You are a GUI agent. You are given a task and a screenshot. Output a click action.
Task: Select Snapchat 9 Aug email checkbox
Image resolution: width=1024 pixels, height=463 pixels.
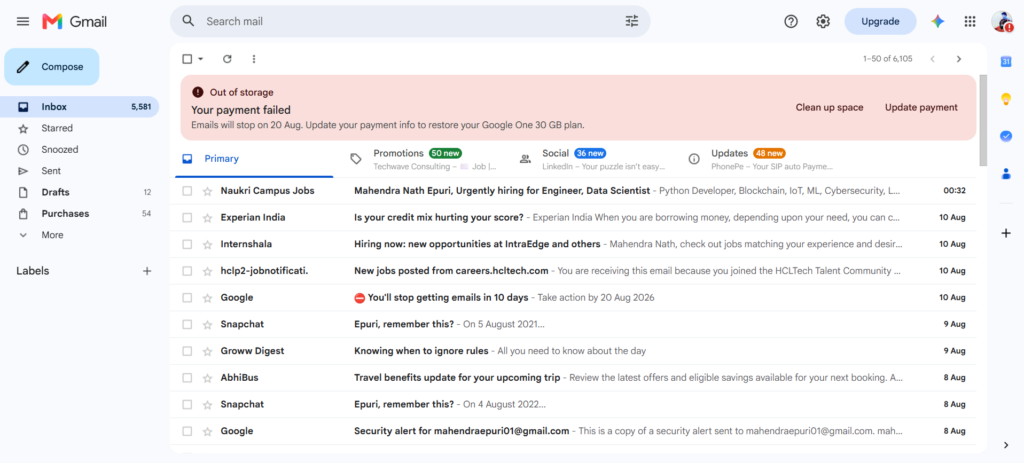point(187,325)
